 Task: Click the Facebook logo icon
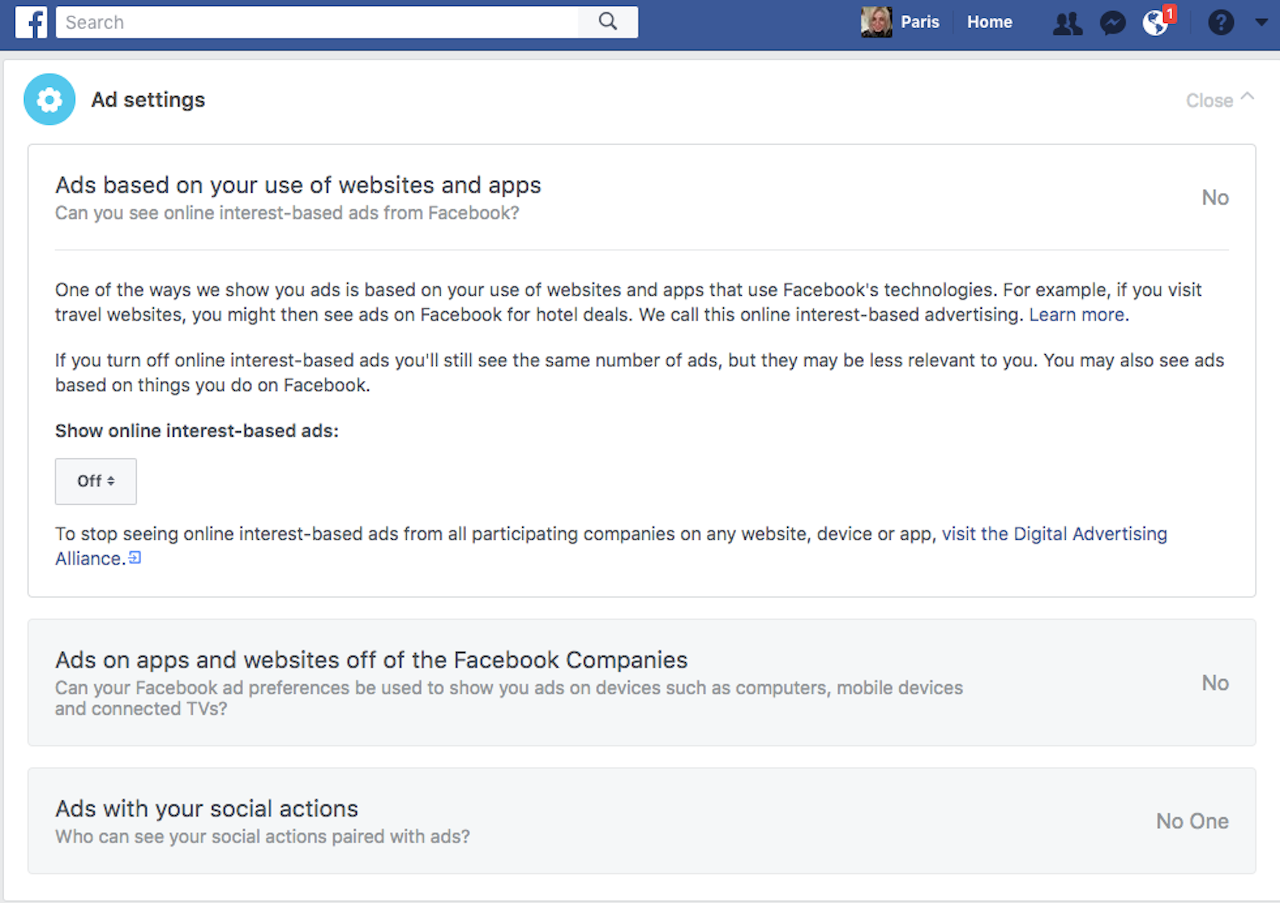coord(31,22)
